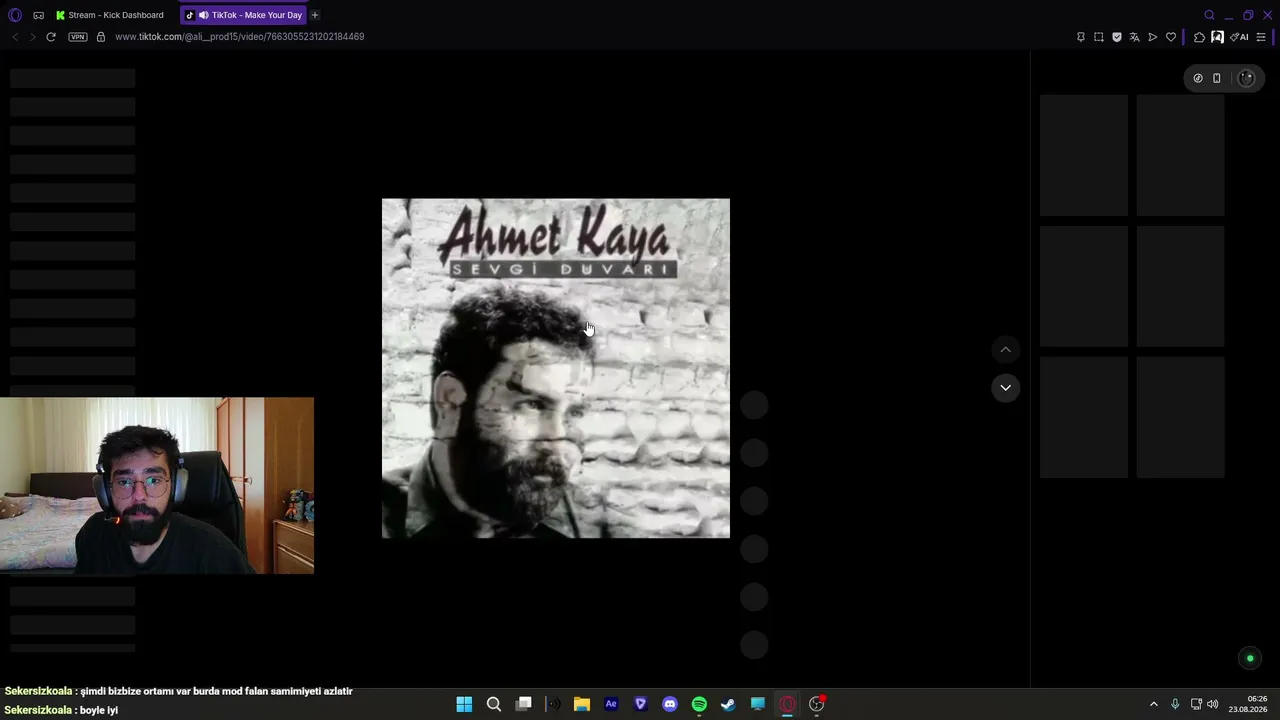Open the TikTok mobile app icon

click(1217, 78)
